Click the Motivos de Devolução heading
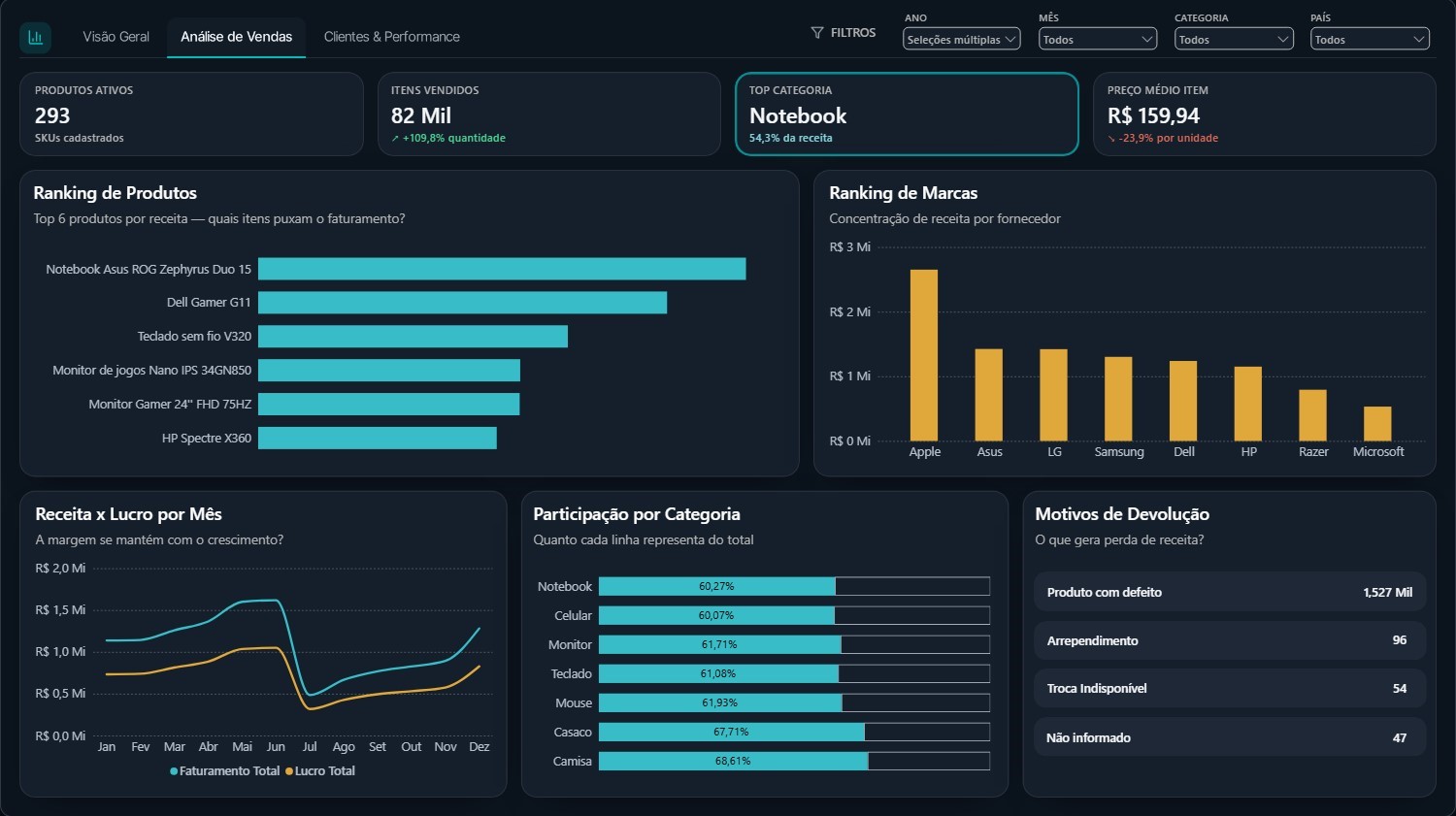 click(1122, 514)
